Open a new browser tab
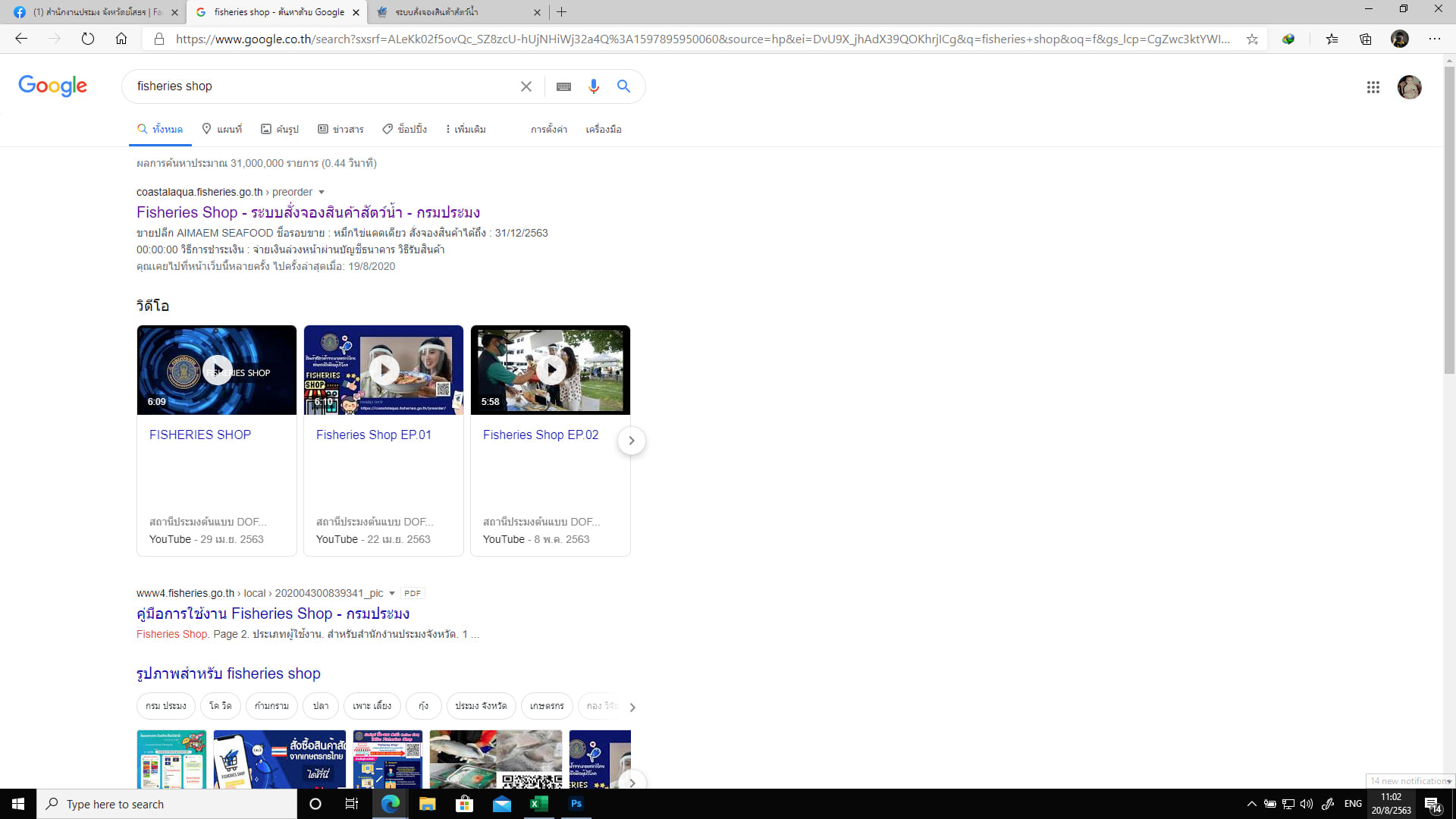The width and height of the screenshot is (1456, 819). point(562,12)
